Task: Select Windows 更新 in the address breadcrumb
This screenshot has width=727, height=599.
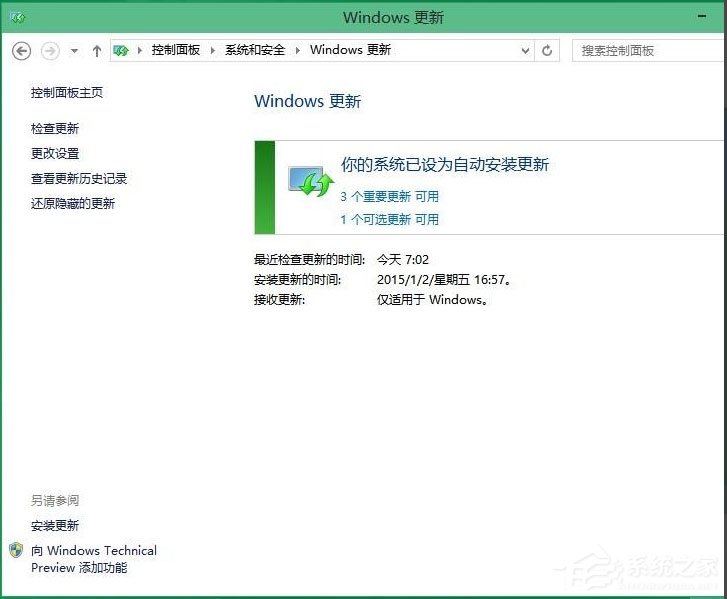Action: (351, 50)
